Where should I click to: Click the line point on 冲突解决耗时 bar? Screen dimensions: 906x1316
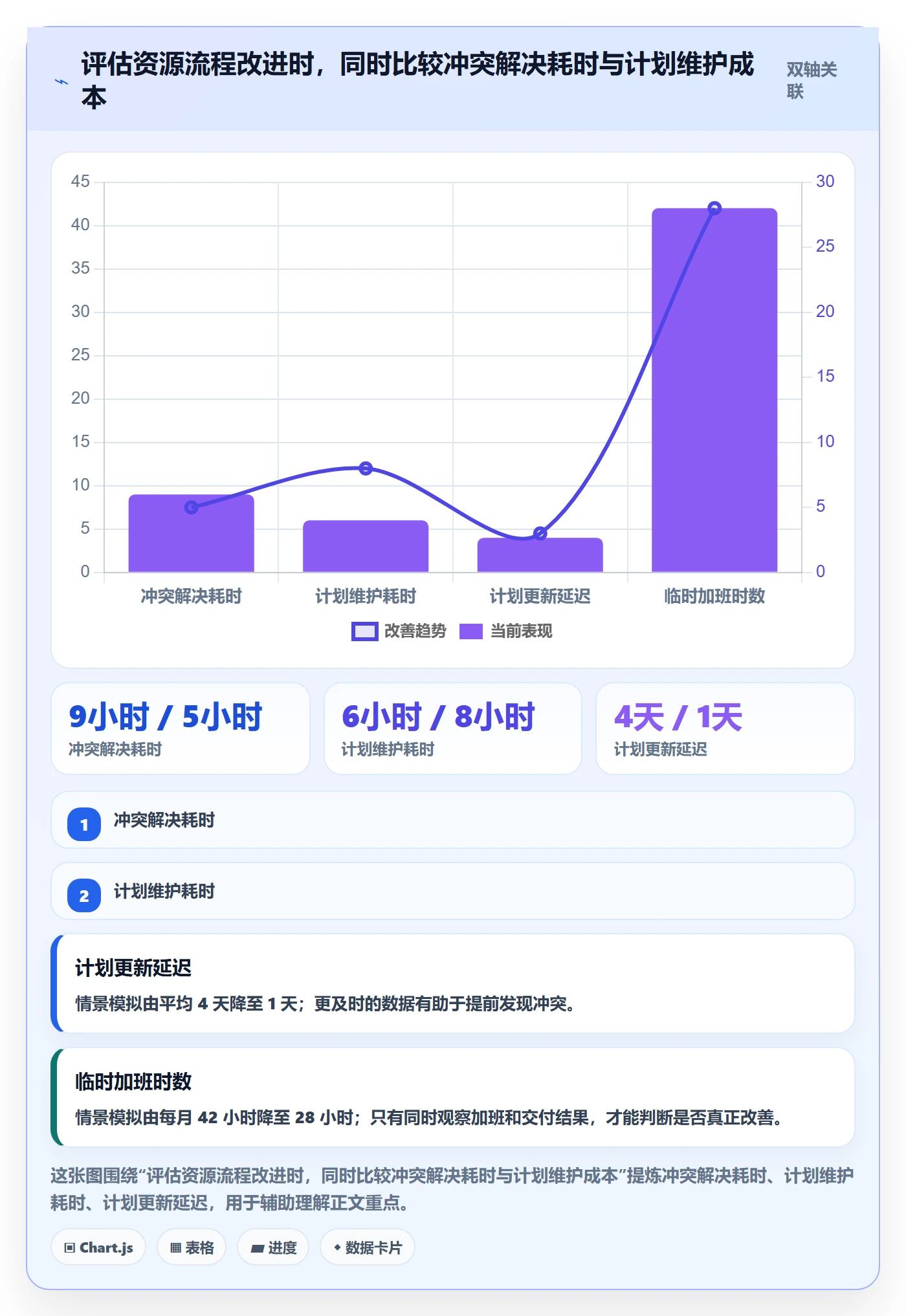pos(192,507)
